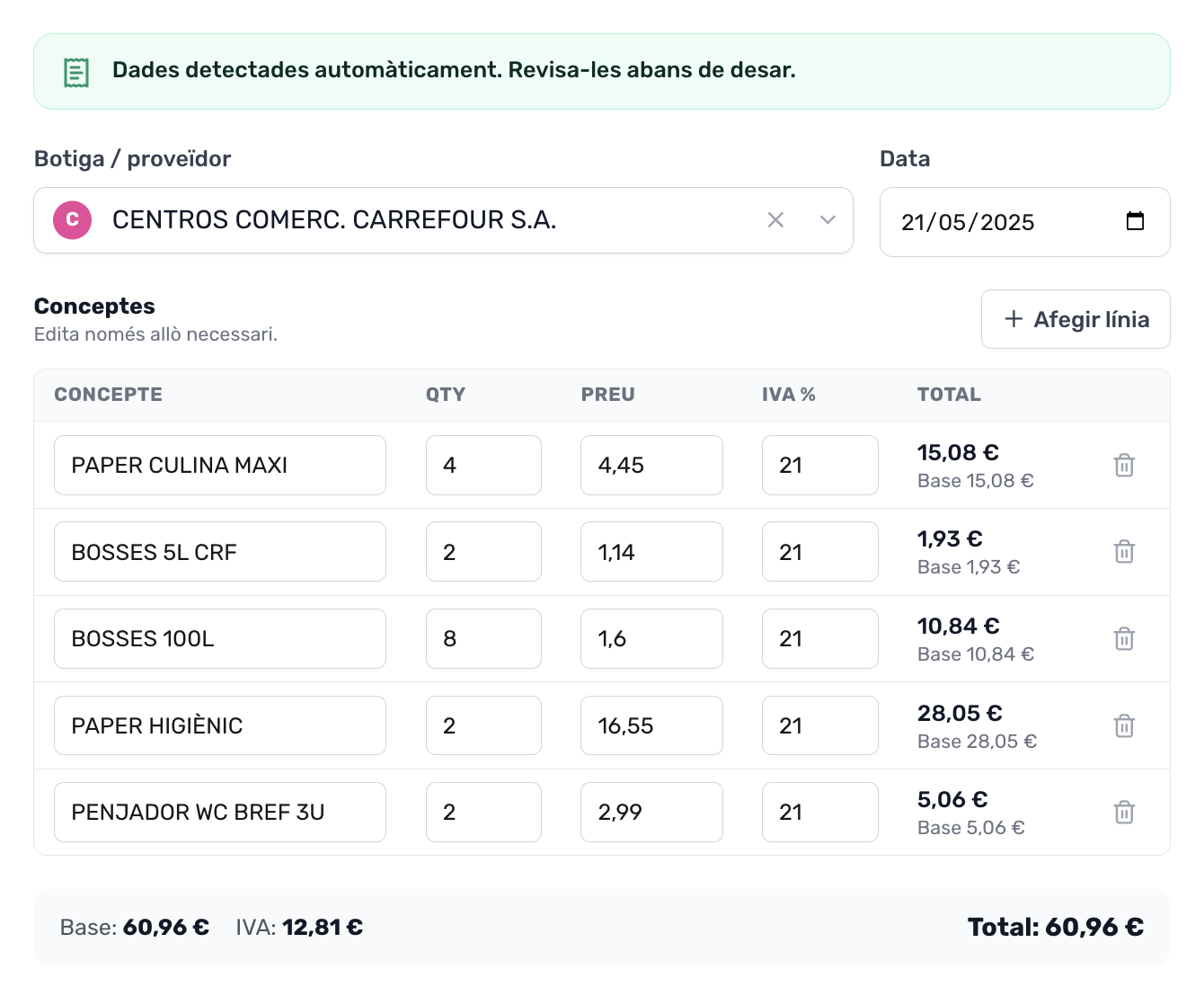
Task: Change IVA % for PENJADOR WC BREF
Action: (x=819, y=813)
